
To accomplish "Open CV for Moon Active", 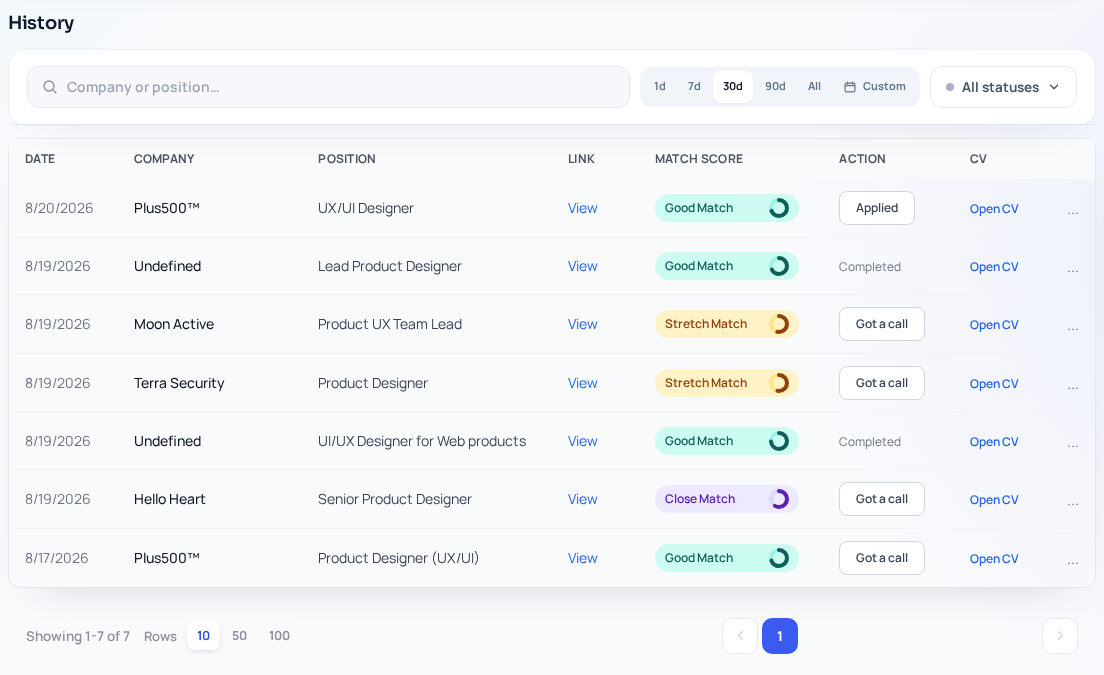I will tap(993, 325).
